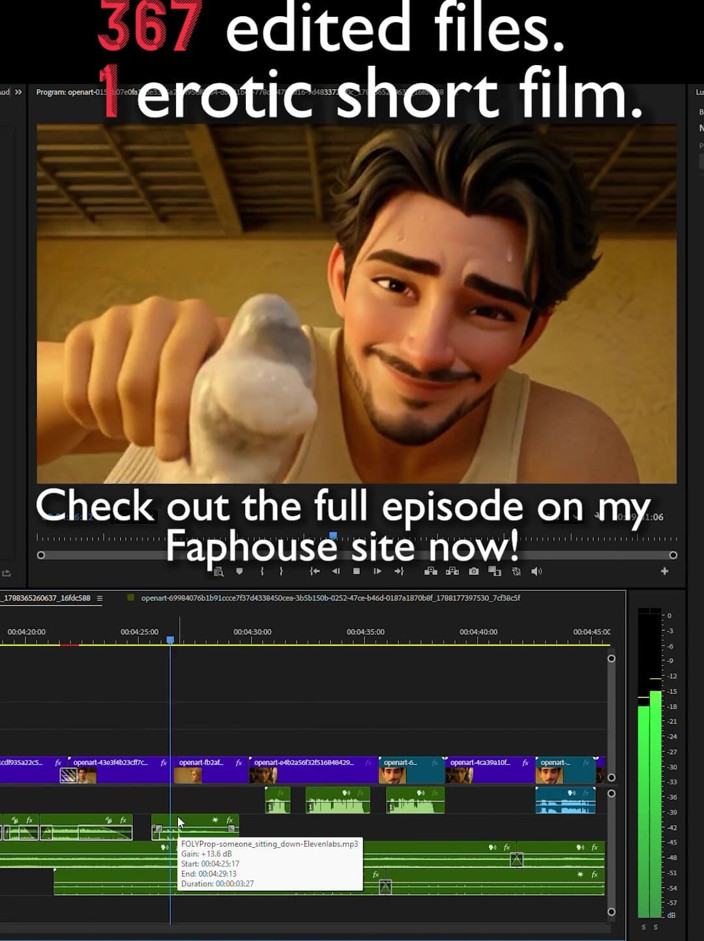Click the speaker icon in monitor controls

click(536, 571)
